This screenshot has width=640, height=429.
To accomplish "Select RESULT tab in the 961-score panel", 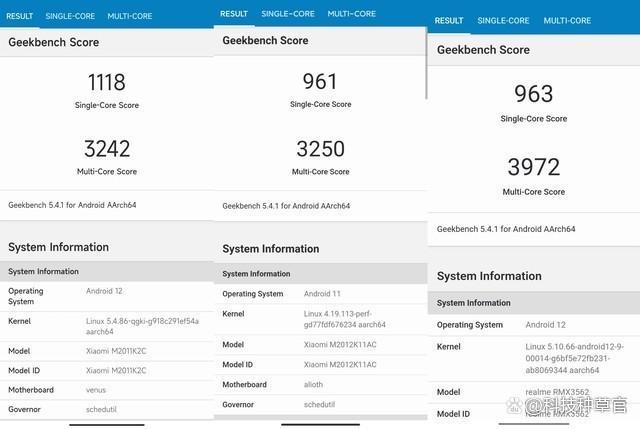I will pos(234,14).
